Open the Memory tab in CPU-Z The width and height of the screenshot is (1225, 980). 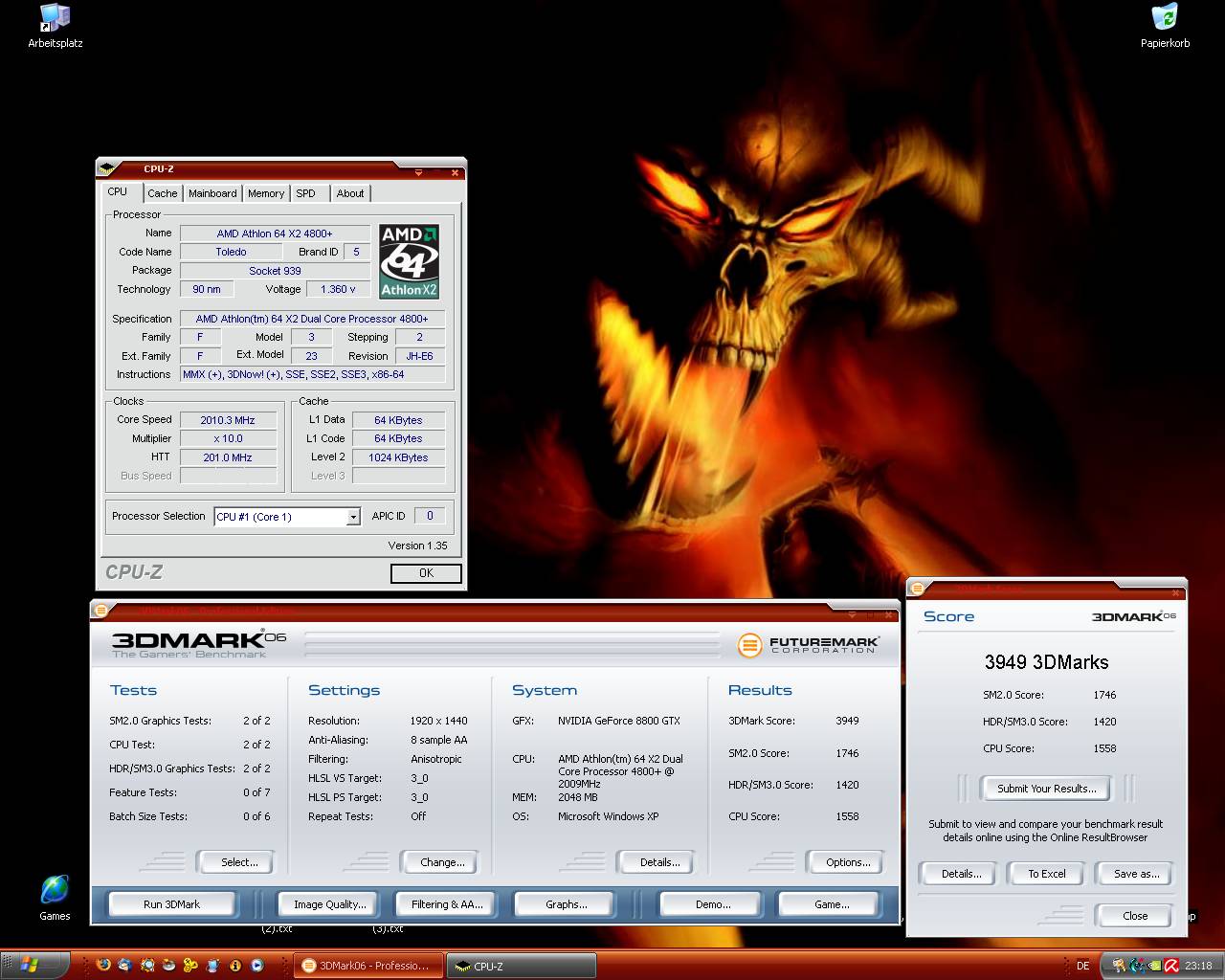(266, 193)
